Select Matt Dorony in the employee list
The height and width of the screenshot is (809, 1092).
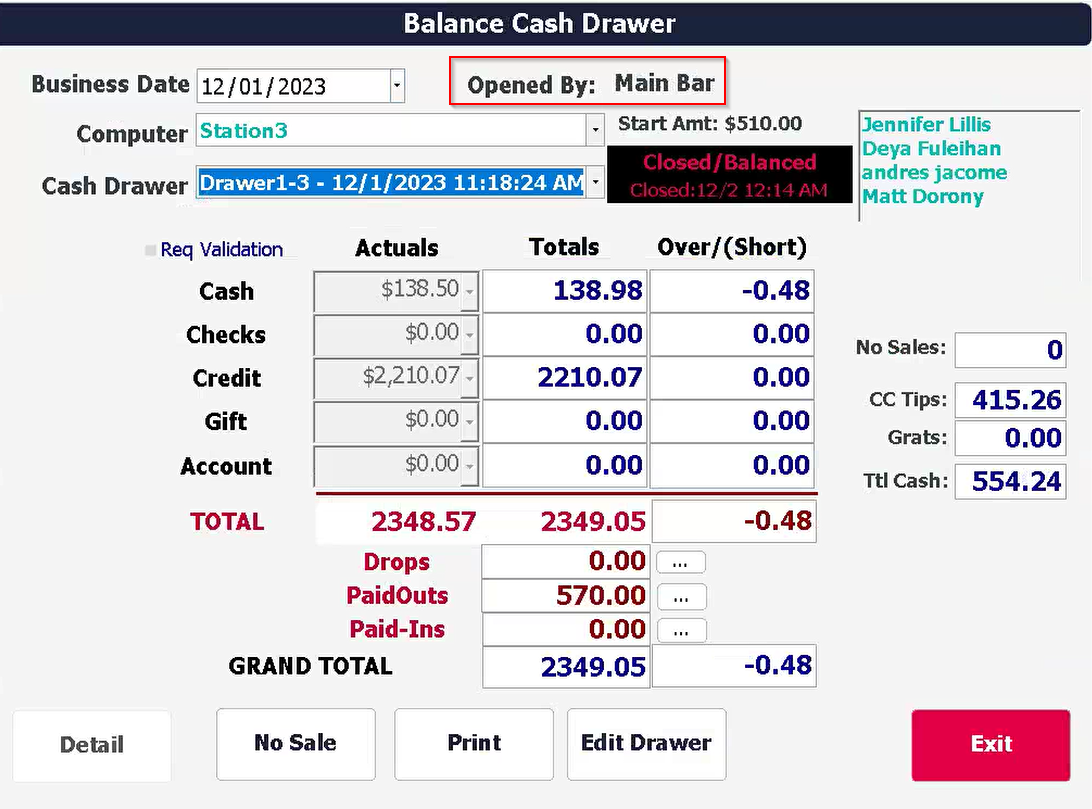point(923,196)
